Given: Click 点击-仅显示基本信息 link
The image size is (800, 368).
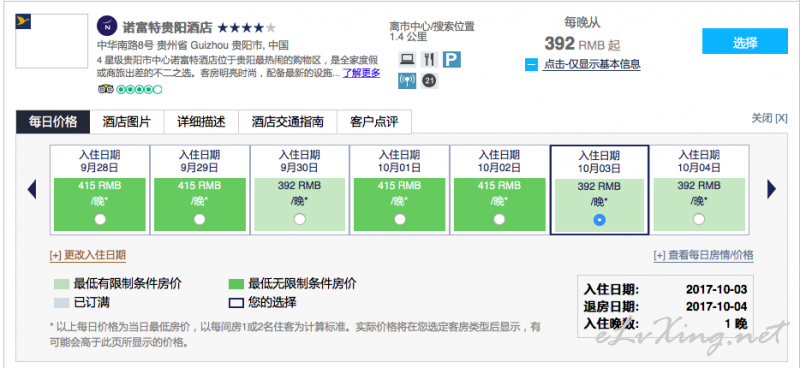Looking at the screenshot, I should [x=591, y=64].
